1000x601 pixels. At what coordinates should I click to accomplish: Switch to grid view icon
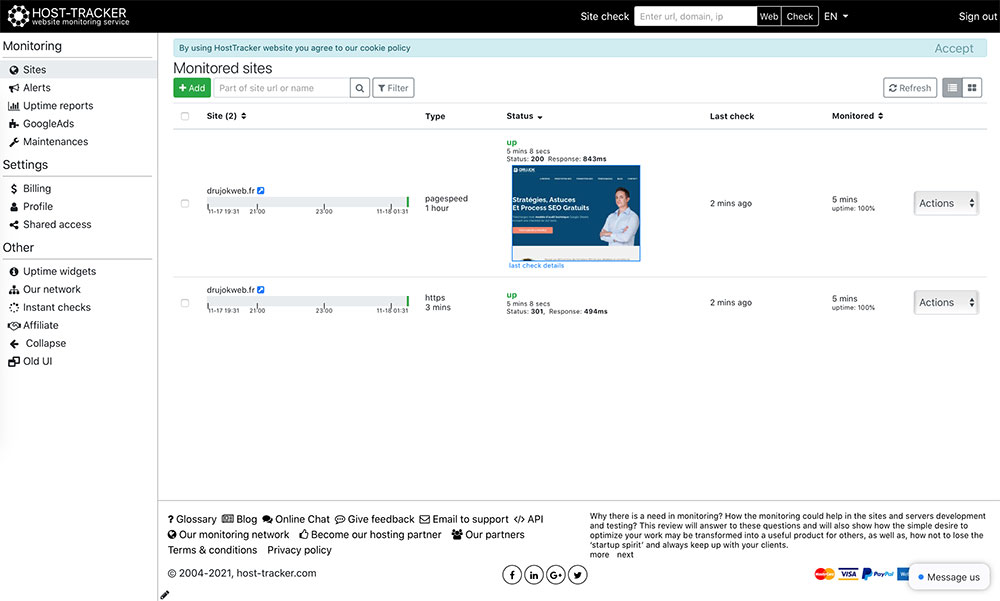972,88
